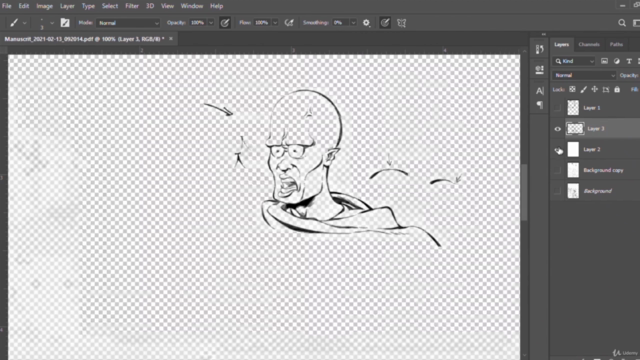Show the Background layer
This screenshot has height=360, width=640.
click(x=558, y=191)
